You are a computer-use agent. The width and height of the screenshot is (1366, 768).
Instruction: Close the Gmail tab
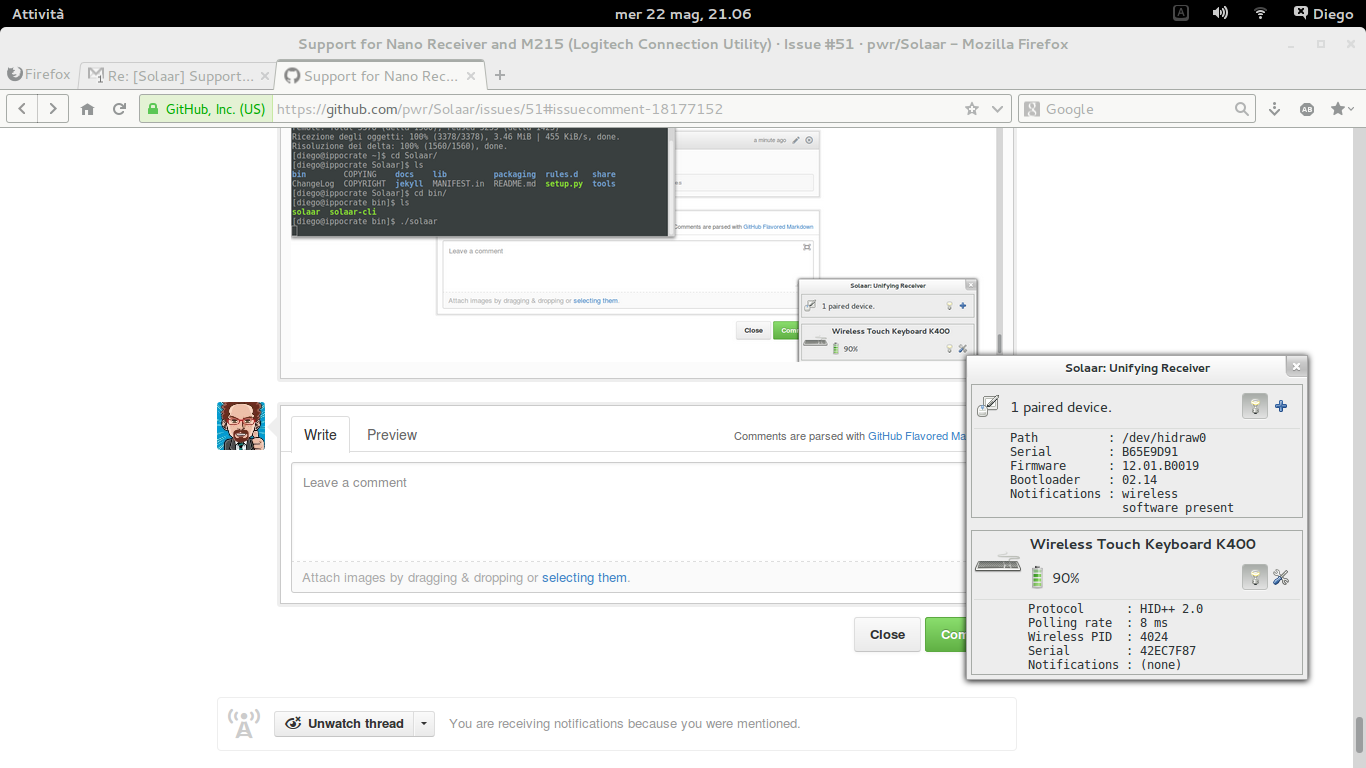click(x=265, y=76)
